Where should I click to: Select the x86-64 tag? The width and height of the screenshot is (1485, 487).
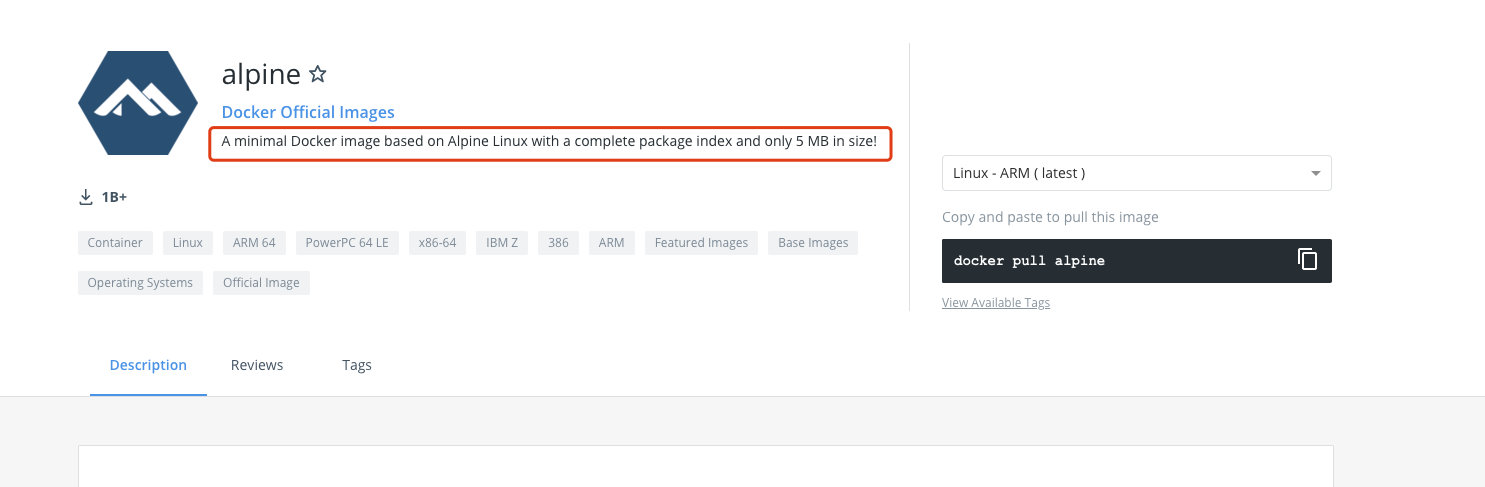(x=438, y=243)
